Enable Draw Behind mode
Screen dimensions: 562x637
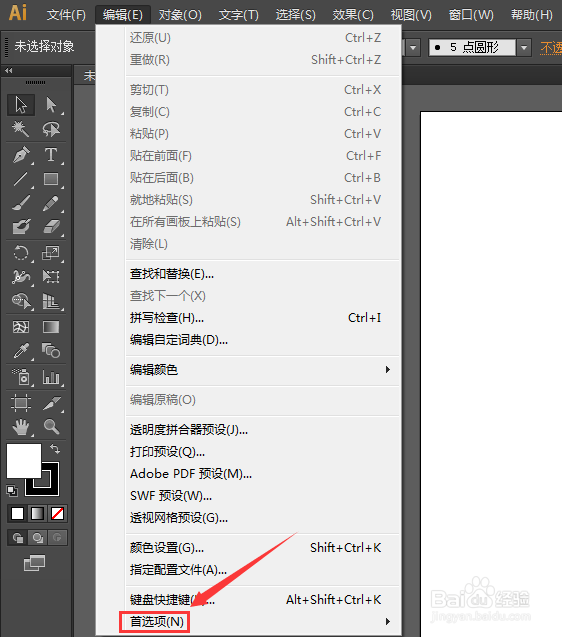coord(37,538)
